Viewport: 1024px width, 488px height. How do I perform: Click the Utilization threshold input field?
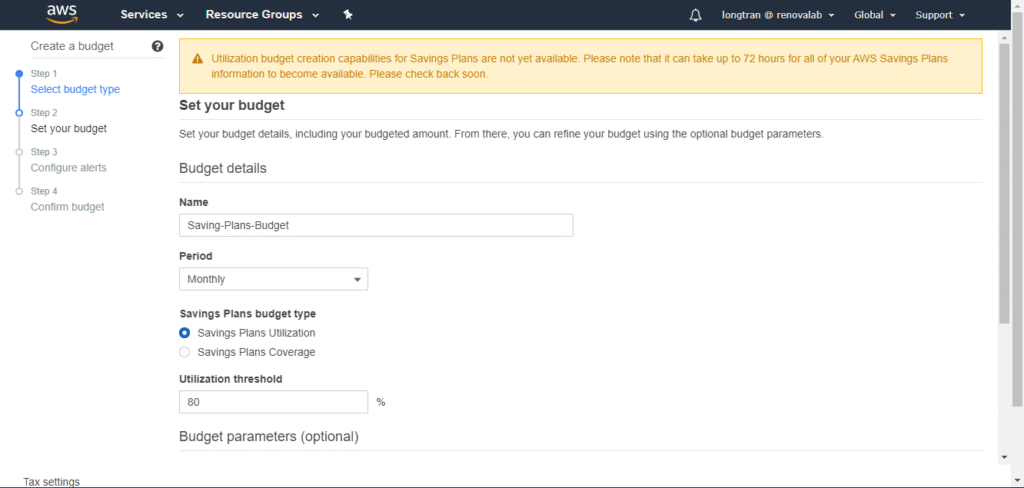[x=274, y=402]
